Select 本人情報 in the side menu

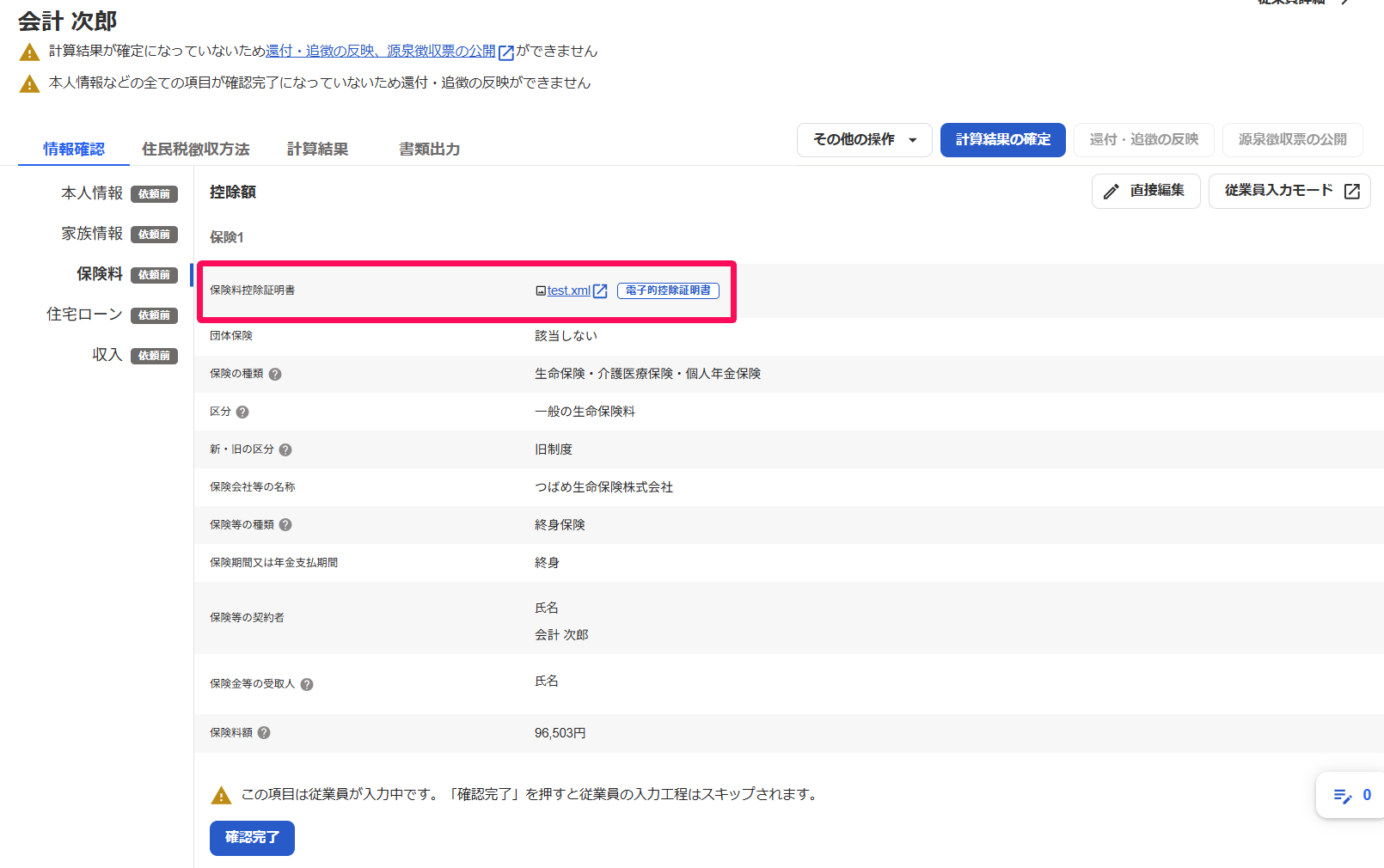pyautogui.click(x=92, y=193)
